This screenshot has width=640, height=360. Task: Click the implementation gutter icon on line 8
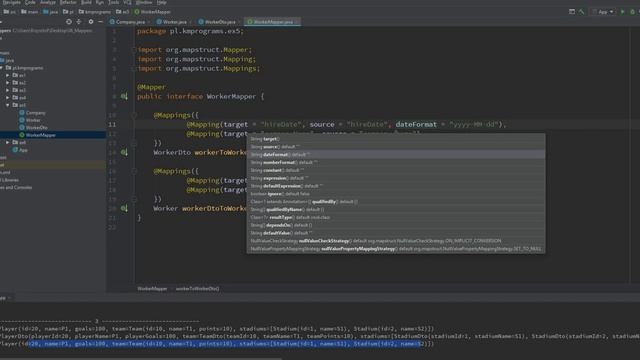tap(124, 96)
